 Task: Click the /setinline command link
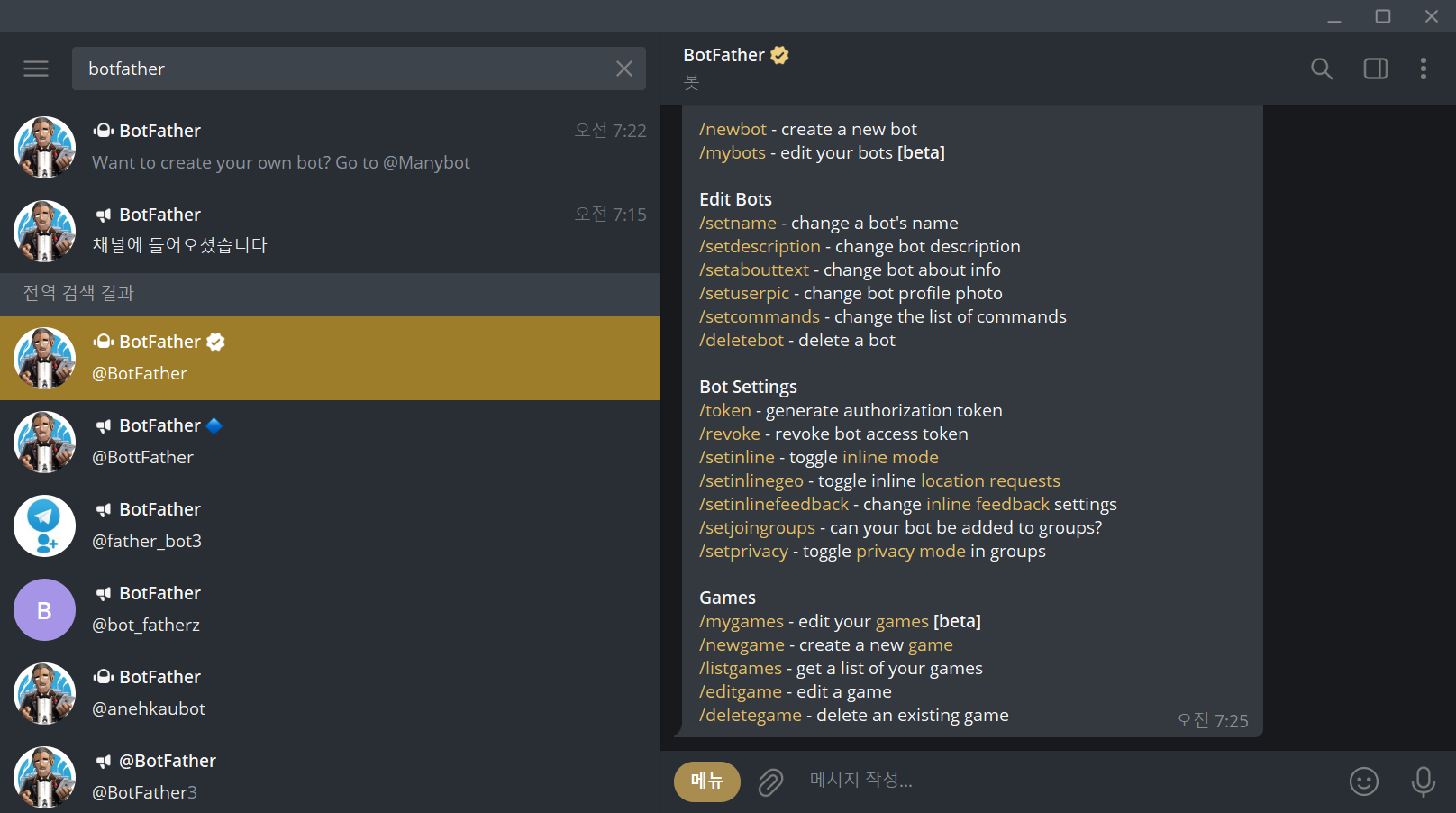pos(737,457)
